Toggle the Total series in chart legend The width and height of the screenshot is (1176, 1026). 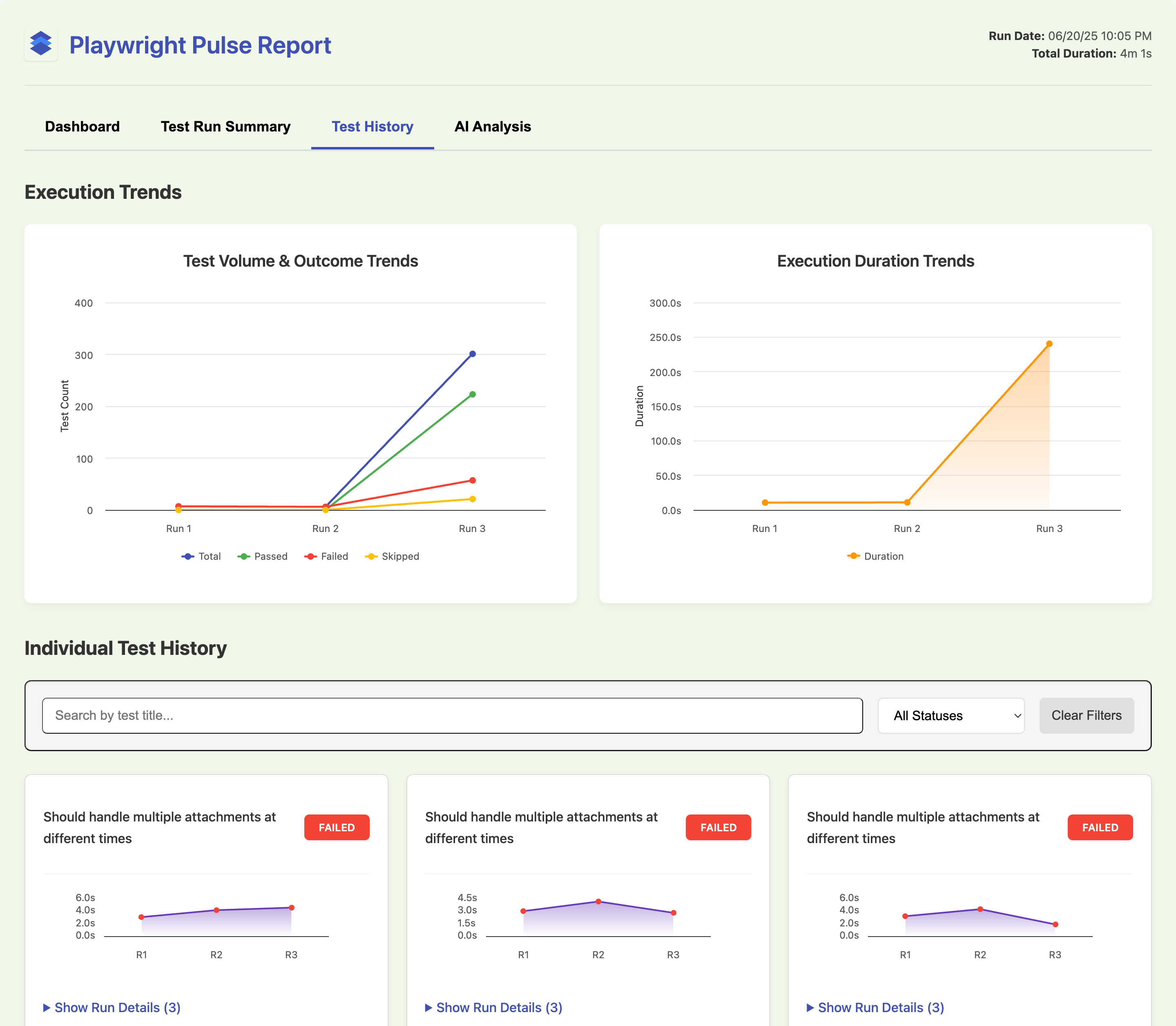(x=201, y=556)
